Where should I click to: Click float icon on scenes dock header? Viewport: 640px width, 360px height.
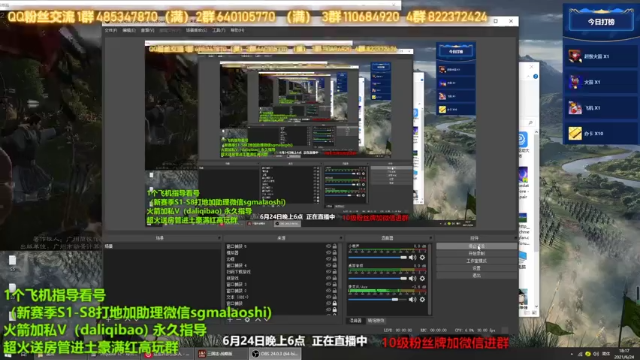click(219, 238)
